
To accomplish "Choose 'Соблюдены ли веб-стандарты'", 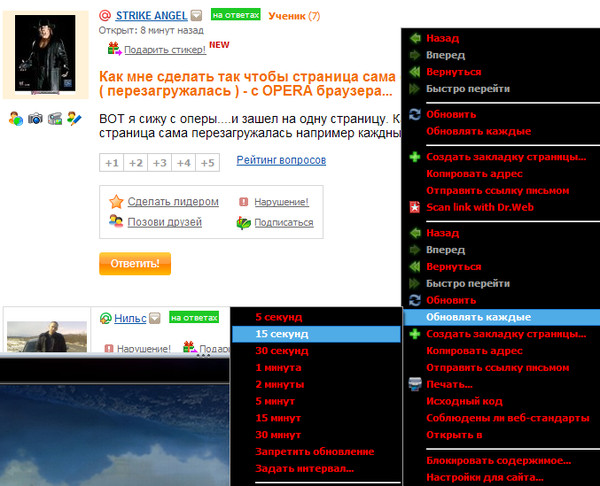I will pyautogui.click(x=508, y=418).
